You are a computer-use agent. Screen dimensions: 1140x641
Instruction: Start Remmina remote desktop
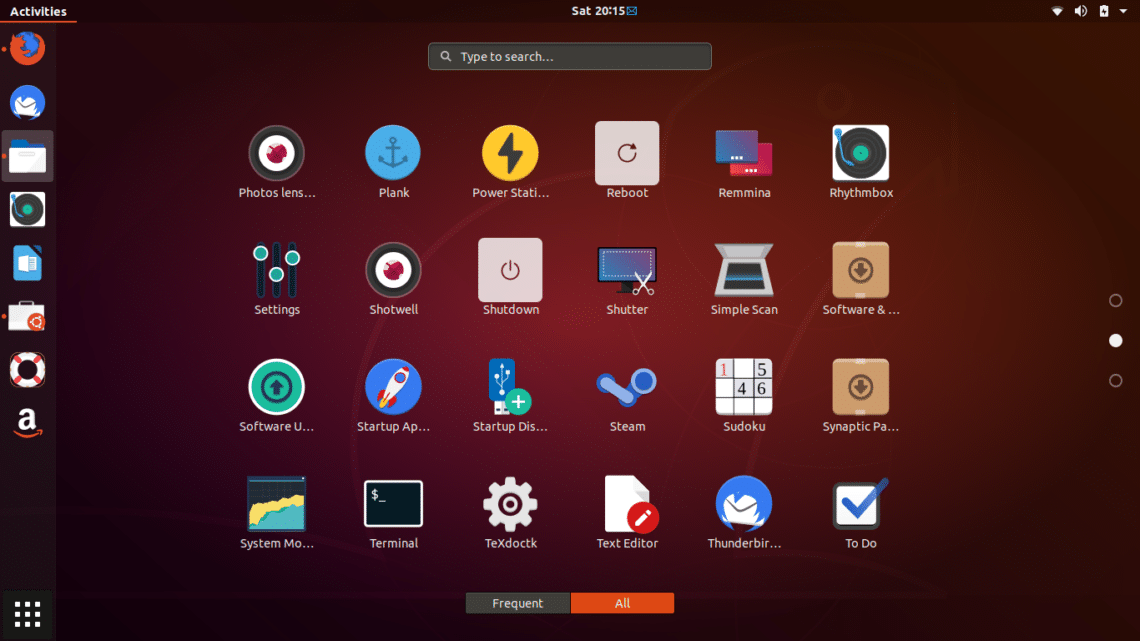click(744, 152)
